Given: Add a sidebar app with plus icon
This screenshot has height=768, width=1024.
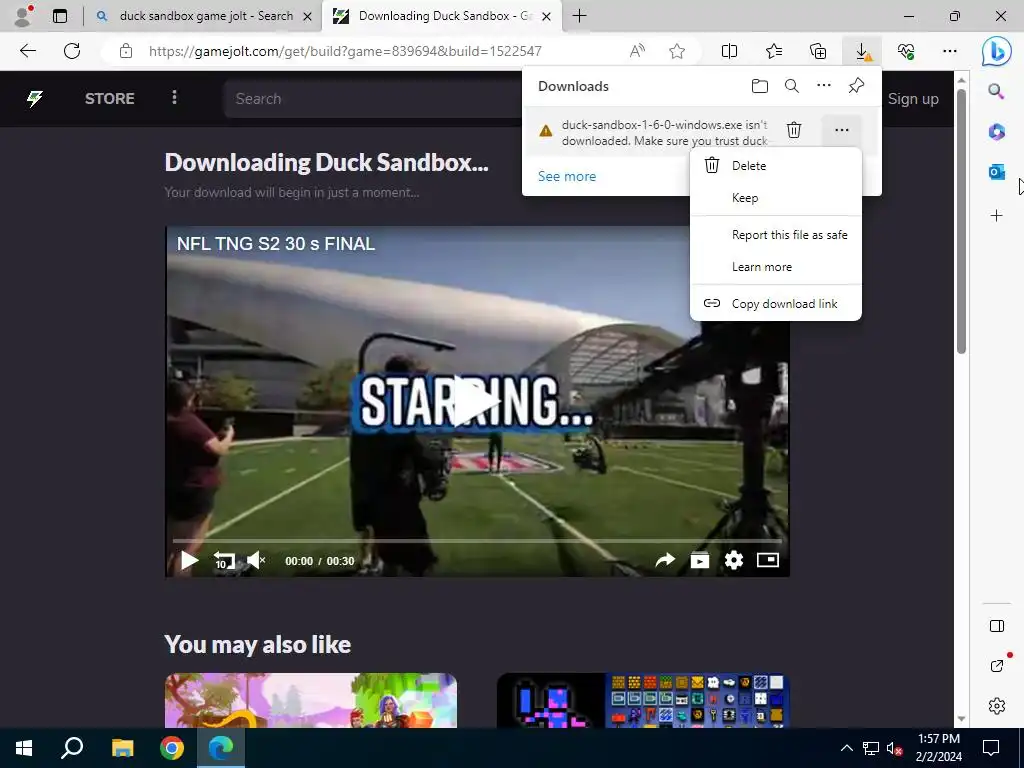Looking at the screenshot, I should point(997,216).
